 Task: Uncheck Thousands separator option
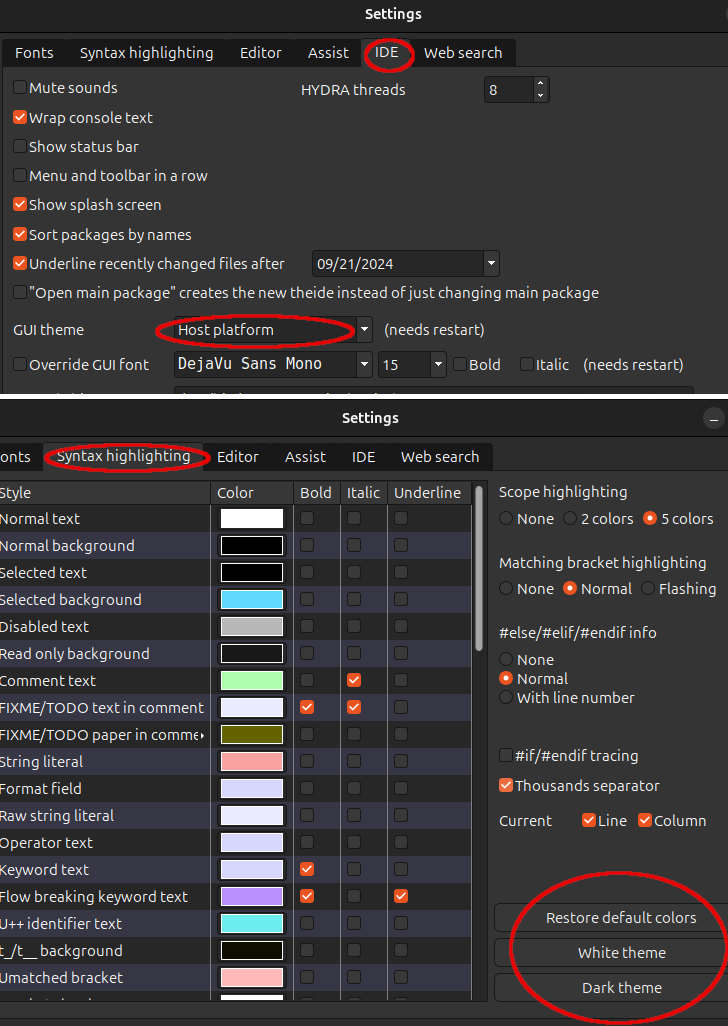pos(506,786)
